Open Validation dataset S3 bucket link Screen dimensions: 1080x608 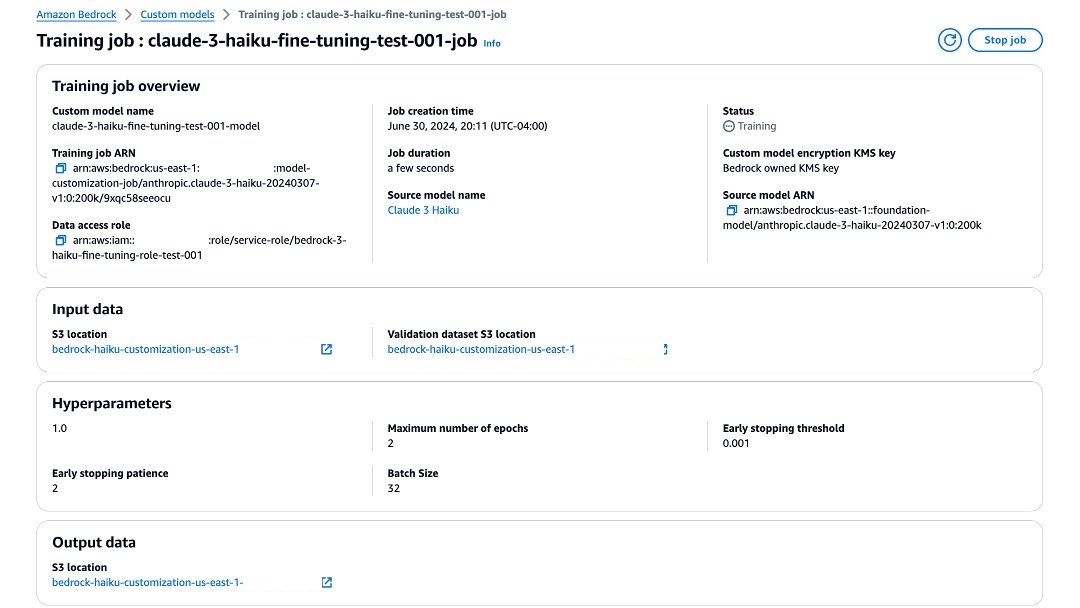pos(481,350)
